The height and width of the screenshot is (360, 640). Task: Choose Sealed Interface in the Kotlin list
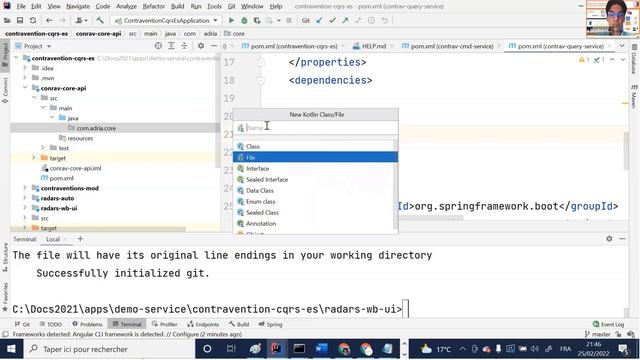[314, 179]
